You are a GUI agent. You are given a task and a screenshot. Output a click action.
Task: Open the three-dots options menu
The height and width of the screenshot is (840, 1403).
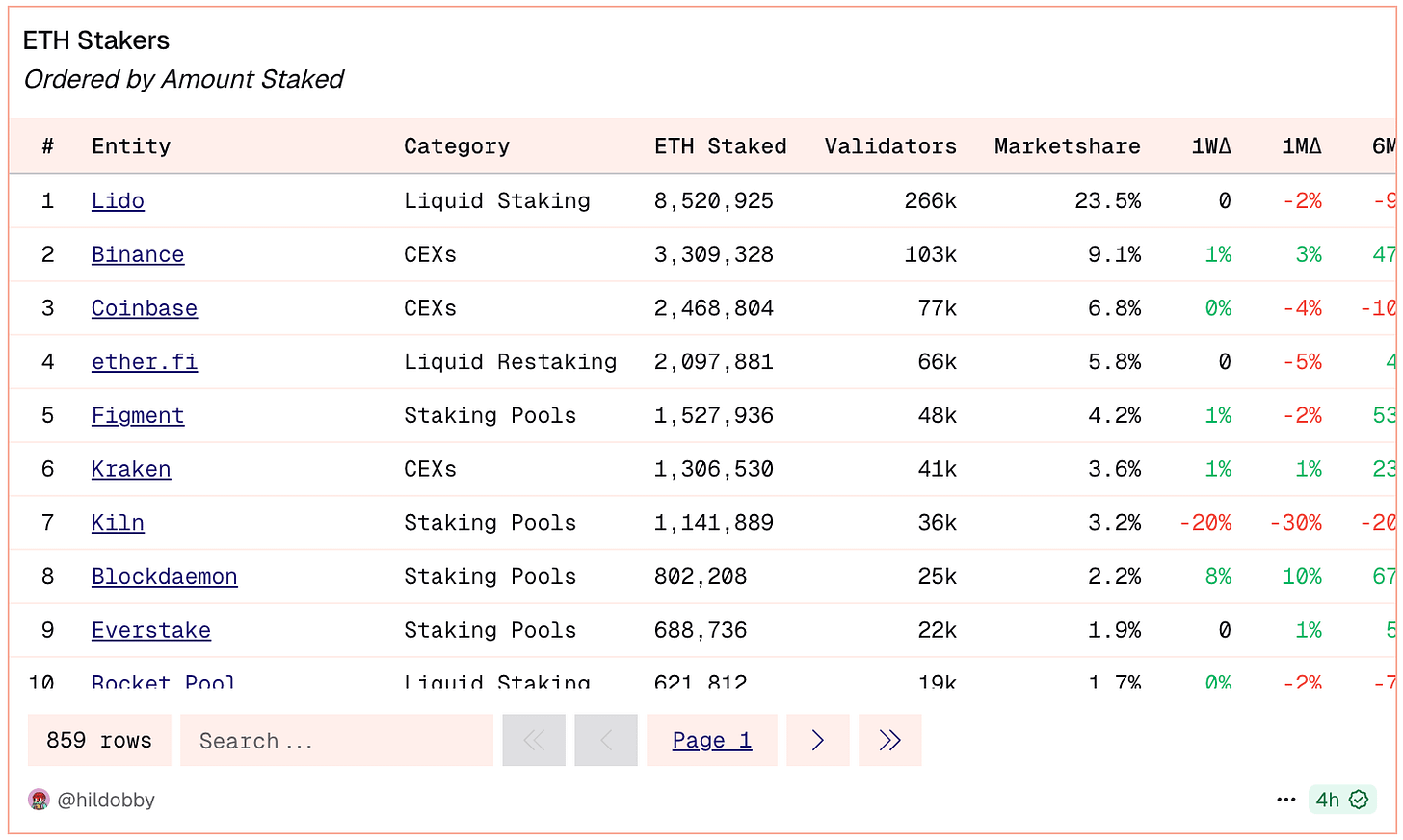tap(1285, 800)
